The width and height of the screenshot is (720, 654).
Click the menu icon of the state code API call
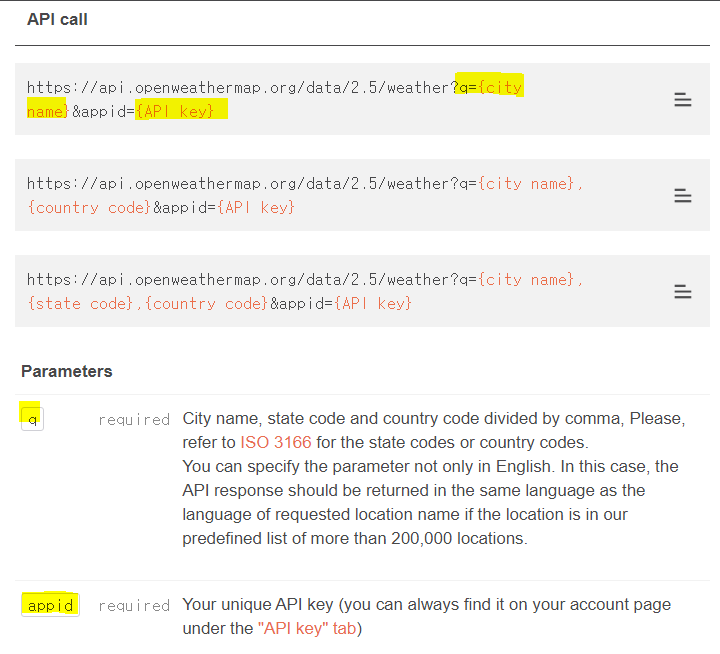[x=682, y=292]
